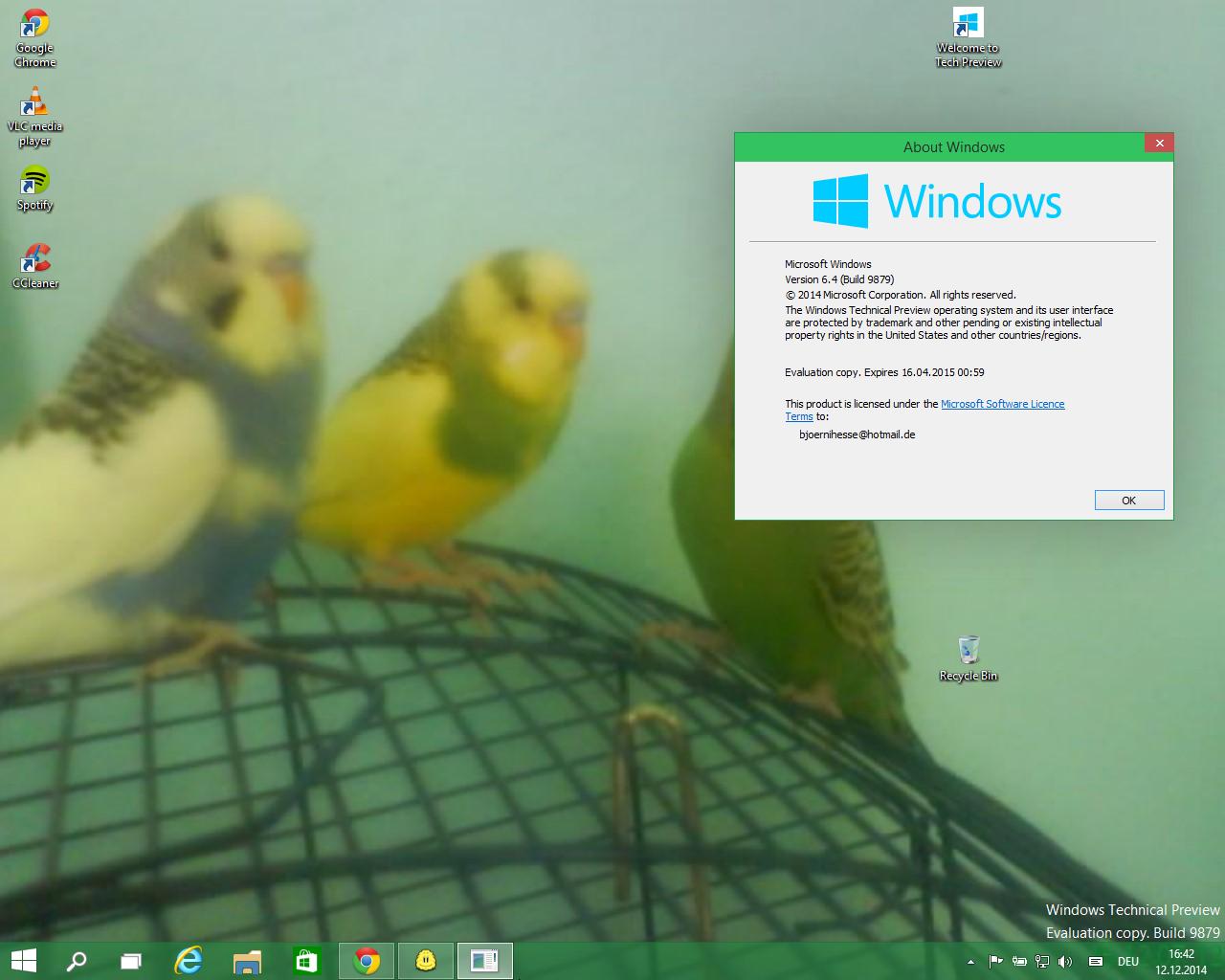Image resolution: width=1225 pixels, height=980 pixels.
Task: Click the Search magnifier on taskbar
Action: (77, 960)
